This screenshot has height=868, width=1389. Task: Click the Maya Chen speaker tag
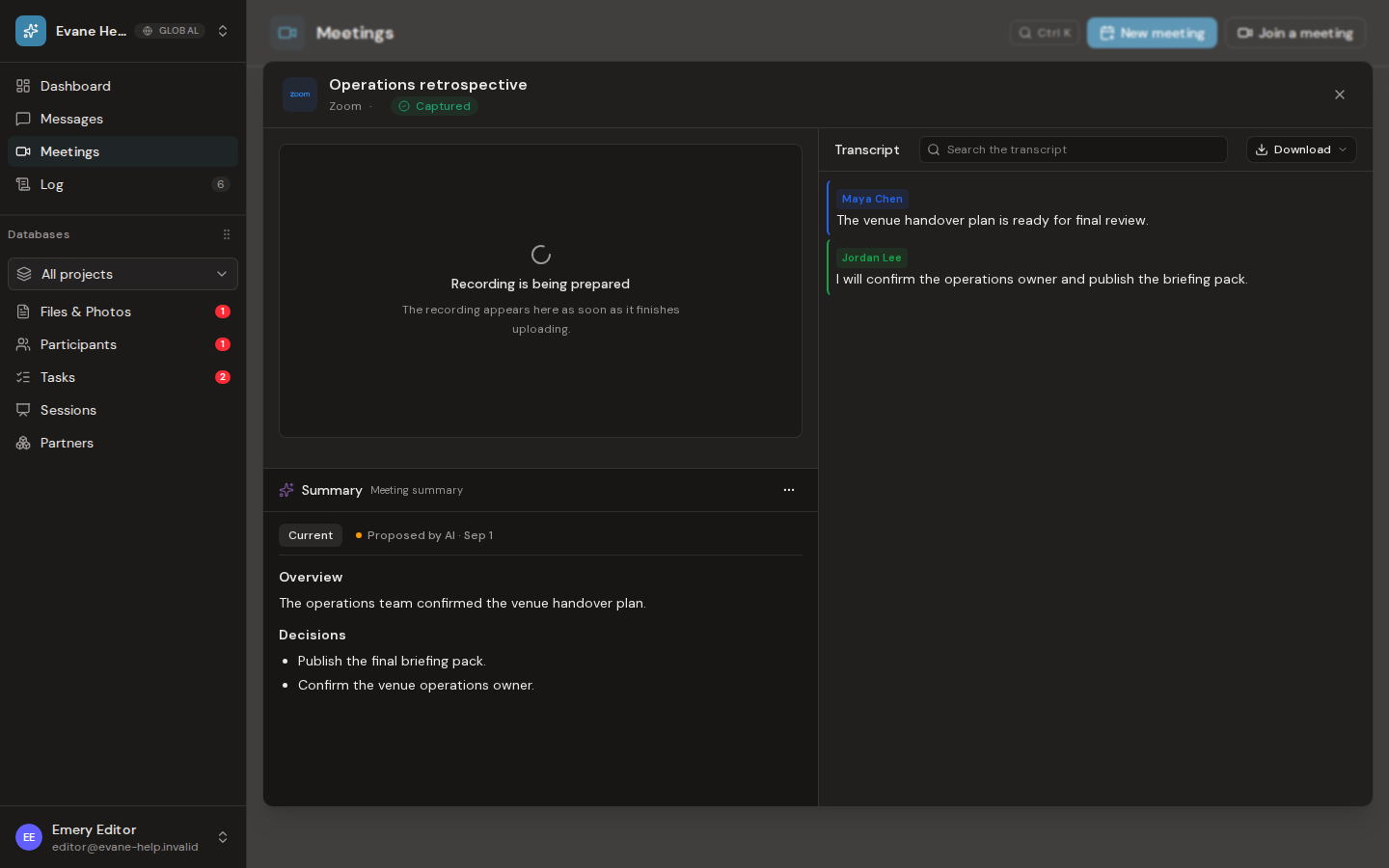pyautogui.click(x=872, y=199)
